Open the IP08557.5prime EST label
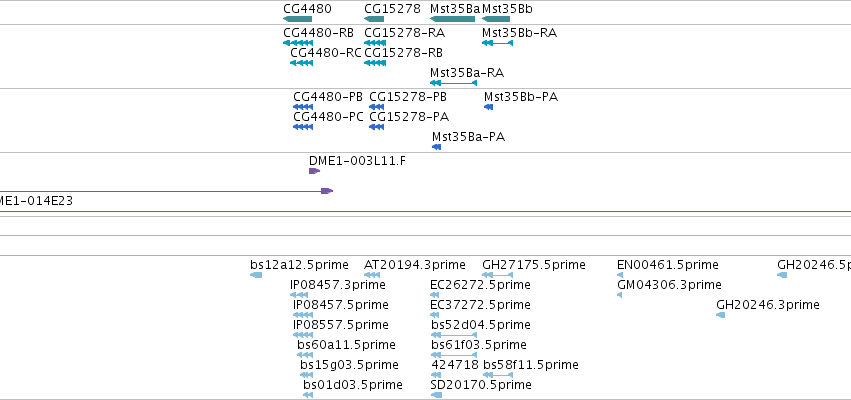 pos(341,325)
